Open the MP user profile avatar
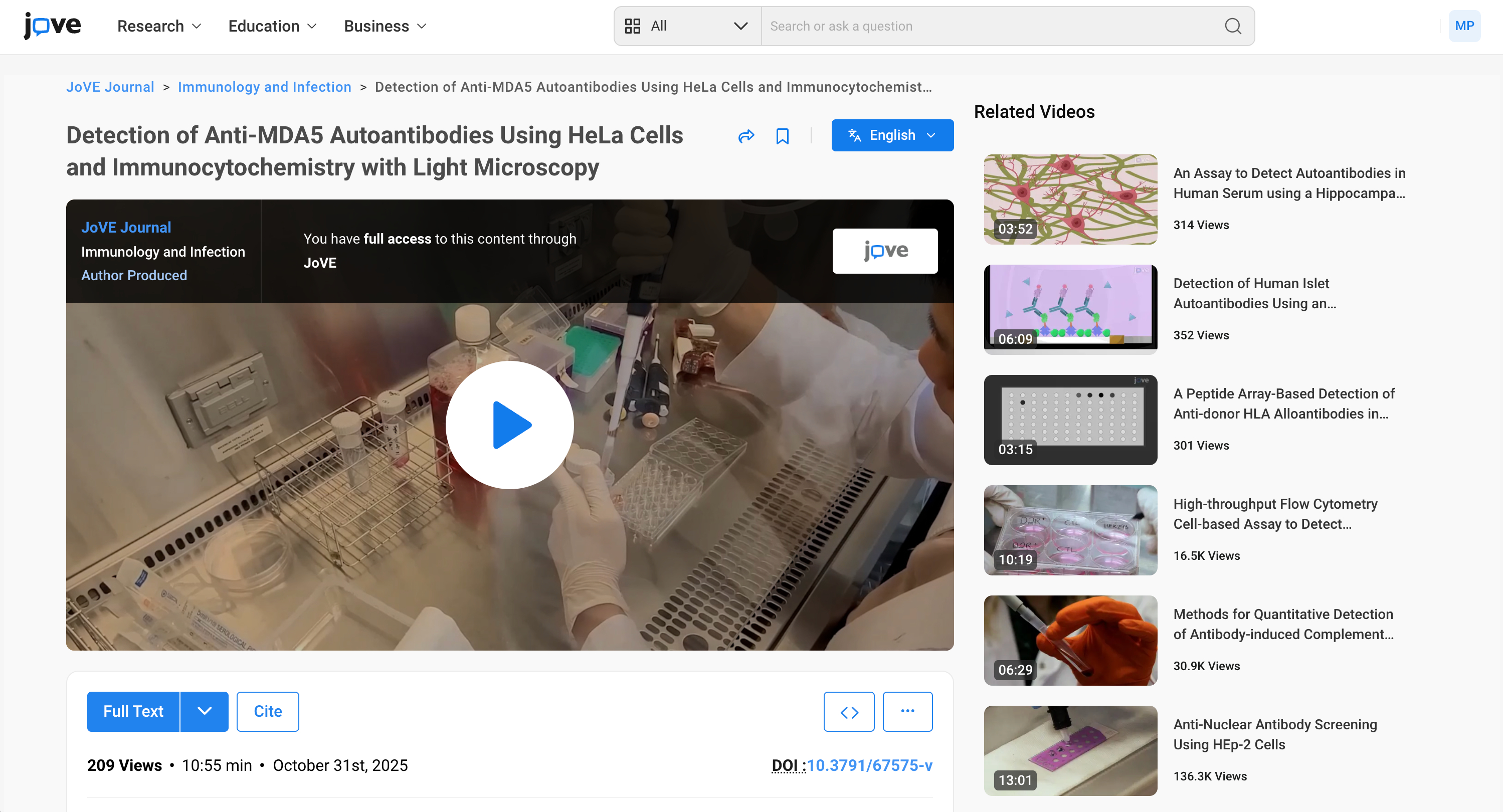1503x812 pixels. click(x=1464, y=26)
